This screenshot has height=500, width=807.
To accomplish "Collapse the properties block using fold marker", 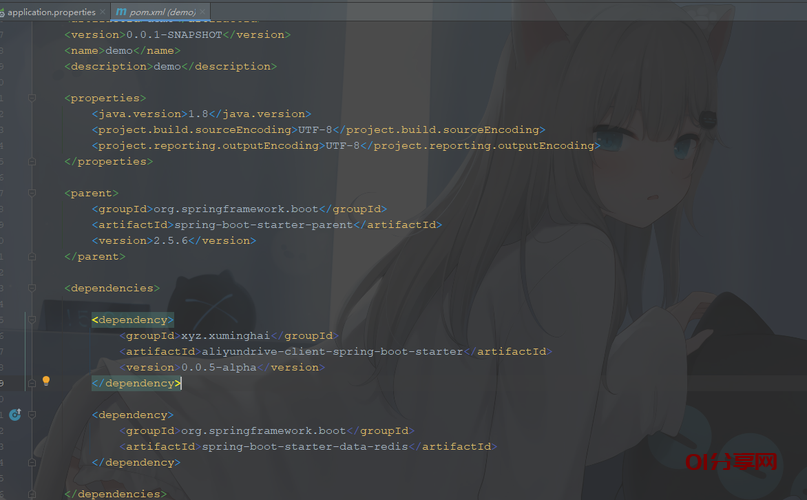I will click(32, 98).
